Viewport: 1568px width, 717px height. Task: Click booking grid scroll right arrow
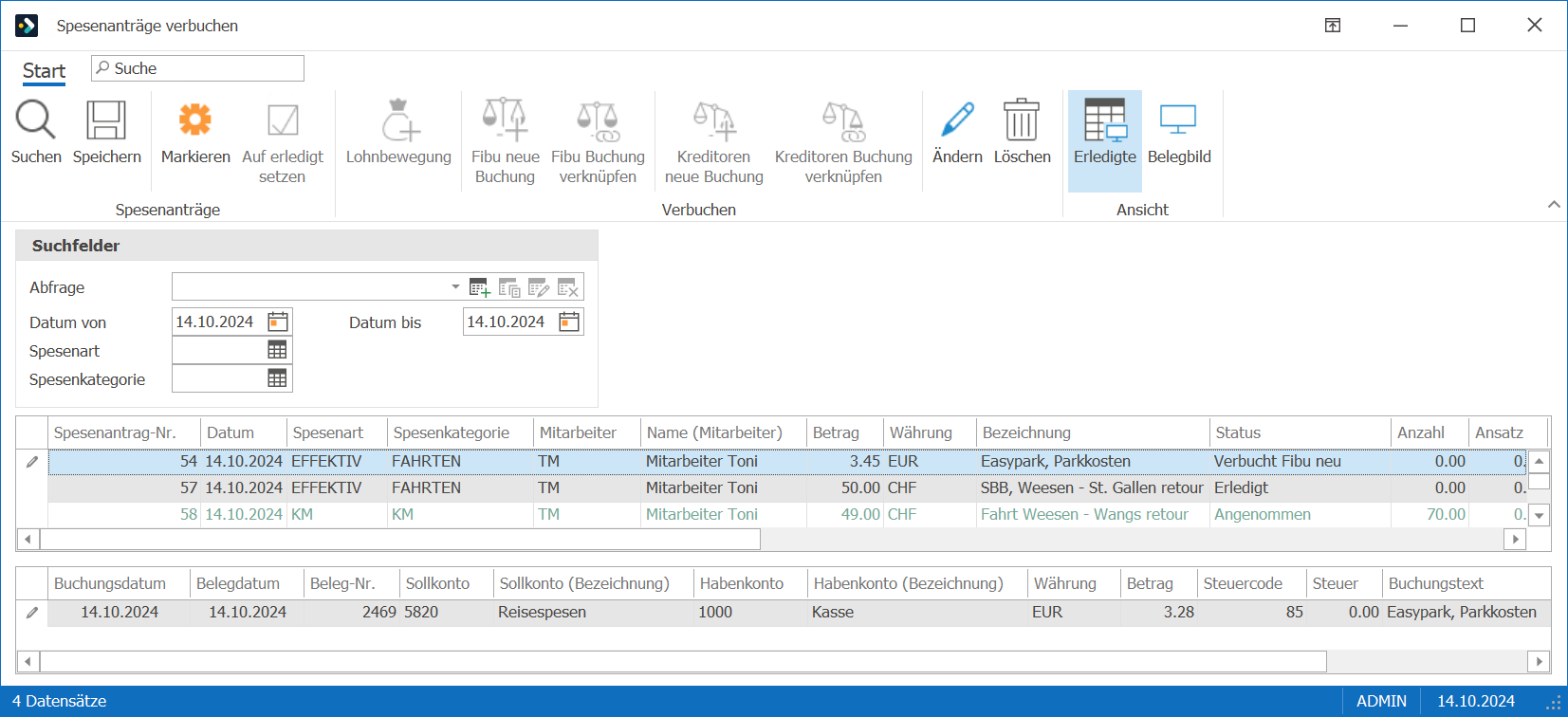click(1540, 661)
